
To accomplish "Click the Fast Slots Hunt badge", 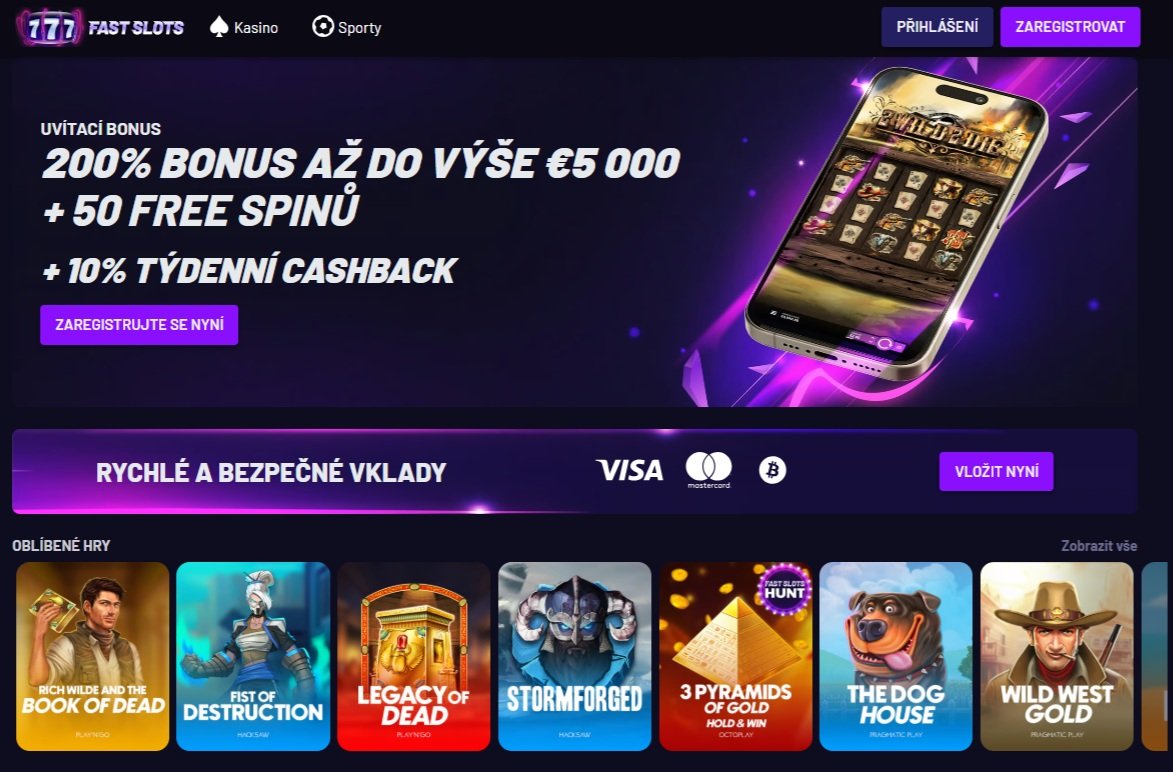I will click(784, 589).
